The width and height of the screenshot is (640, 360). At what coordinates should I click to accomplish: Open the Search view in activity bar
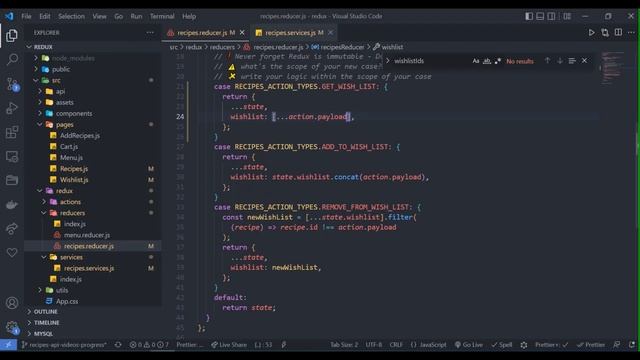point(12,60)
